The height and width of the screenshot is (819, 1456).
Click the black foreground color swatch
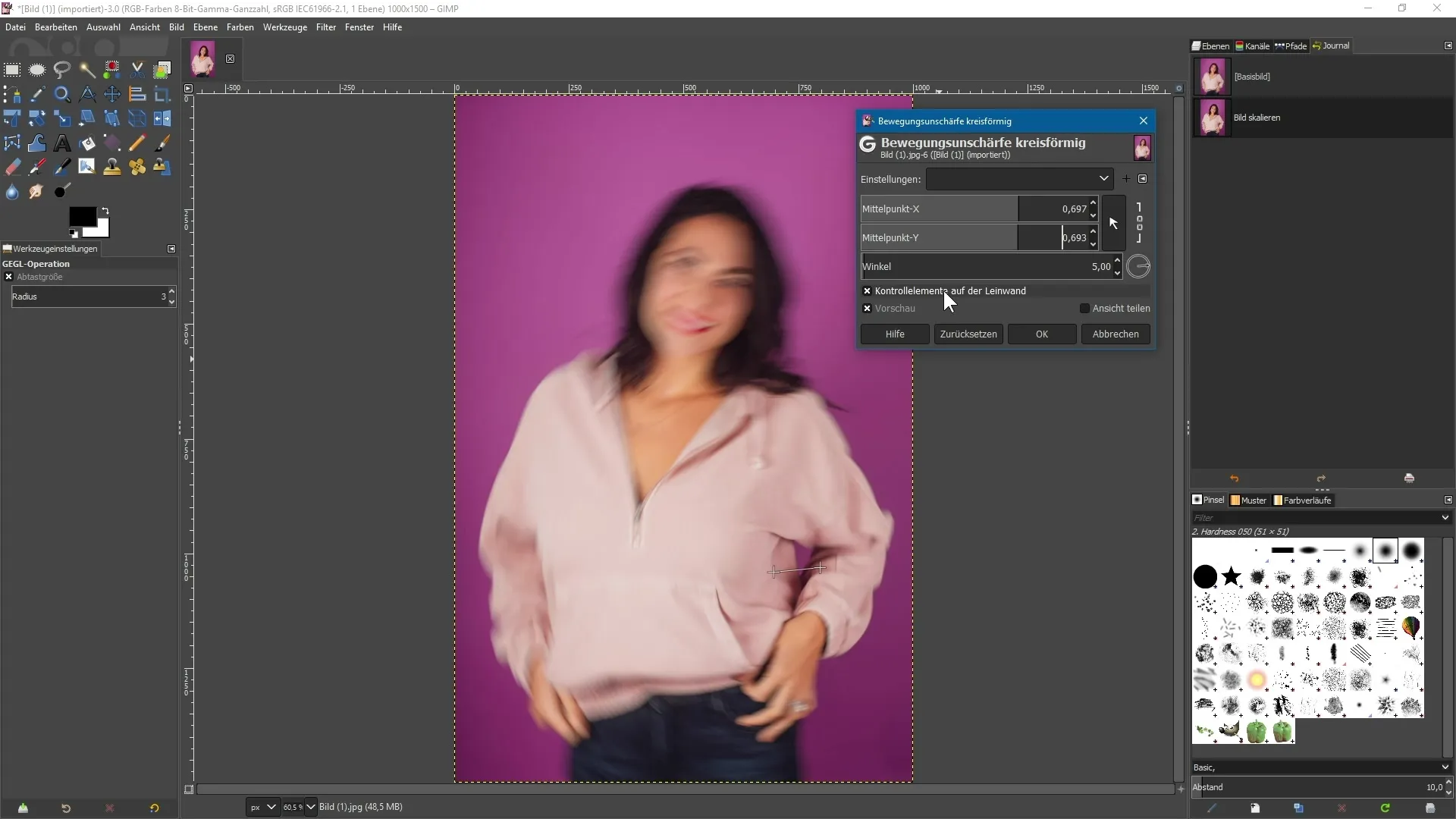pyautogui.click(x=82, y=216)
